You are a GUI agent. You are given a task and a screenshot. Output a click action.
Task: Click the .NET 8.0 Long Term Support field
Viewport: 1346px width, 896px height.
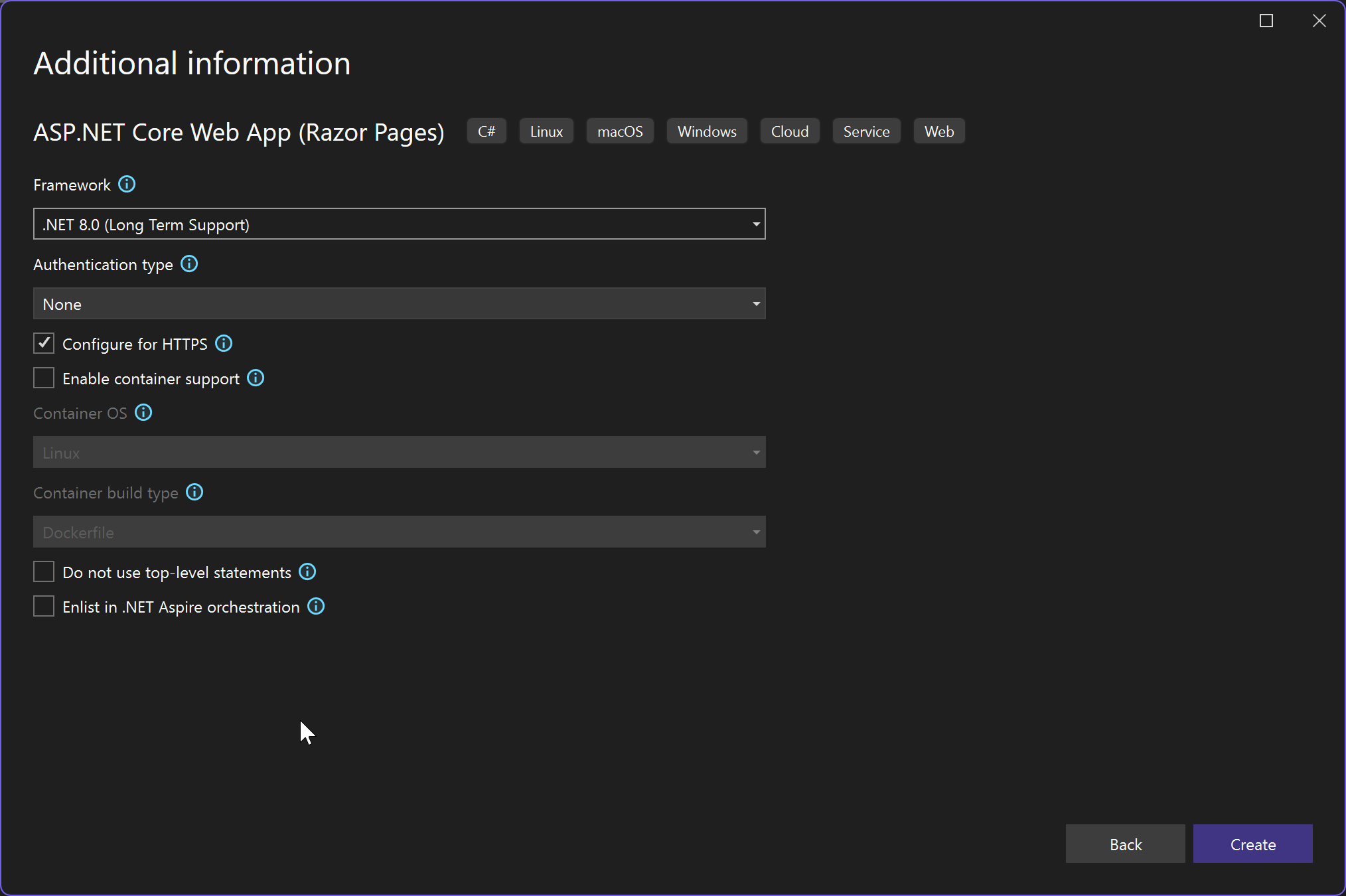[398, 224]
